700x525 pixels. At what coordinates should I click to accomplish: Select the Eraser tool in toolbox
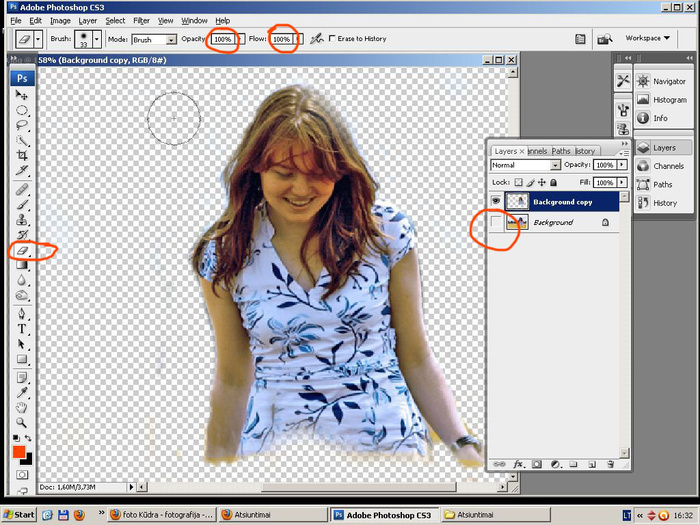22,251
